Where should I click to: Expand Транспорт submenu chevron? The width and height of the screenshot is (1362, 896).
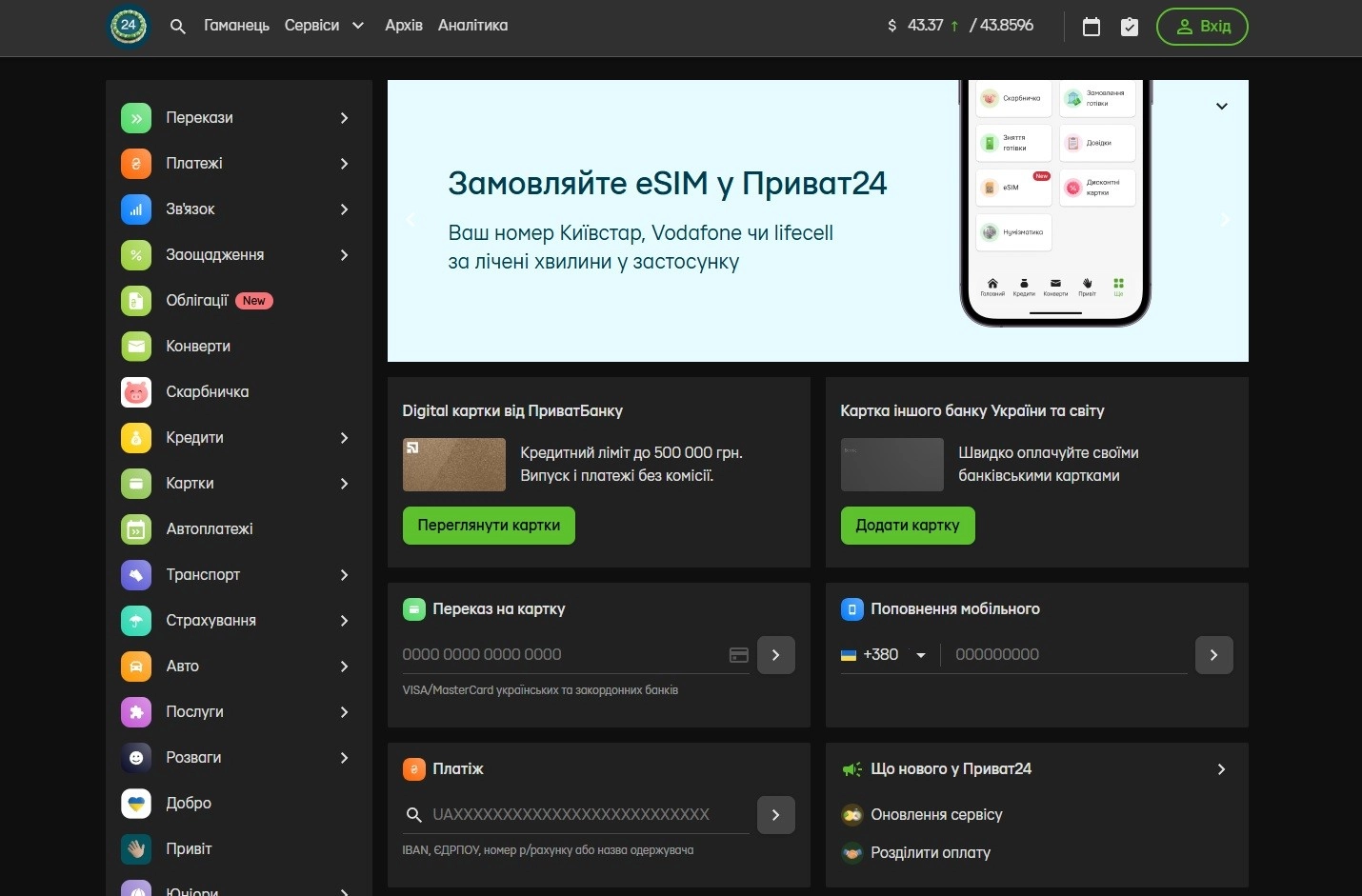coord(344,575)
